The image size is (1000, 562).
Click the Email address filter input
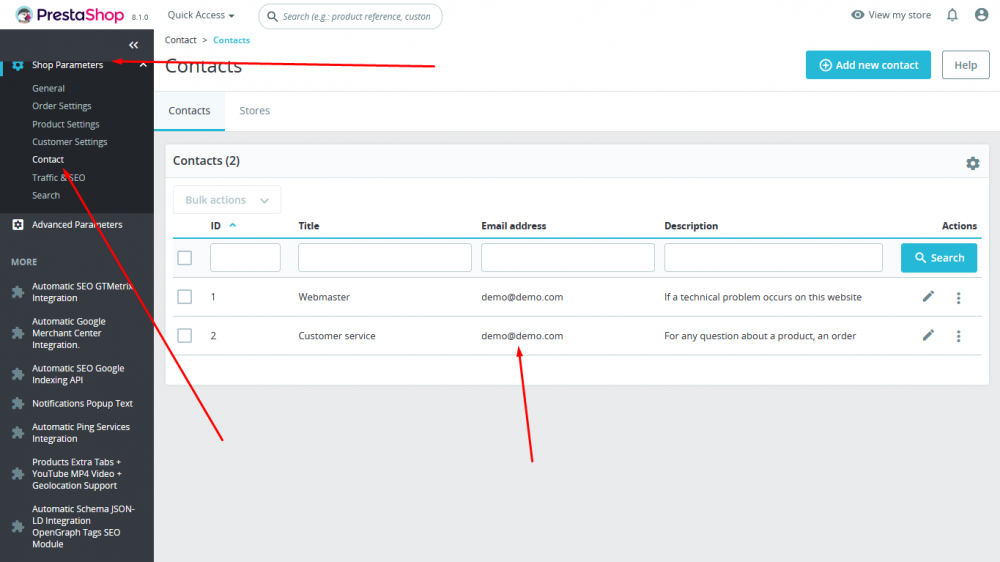pos(568,258)
